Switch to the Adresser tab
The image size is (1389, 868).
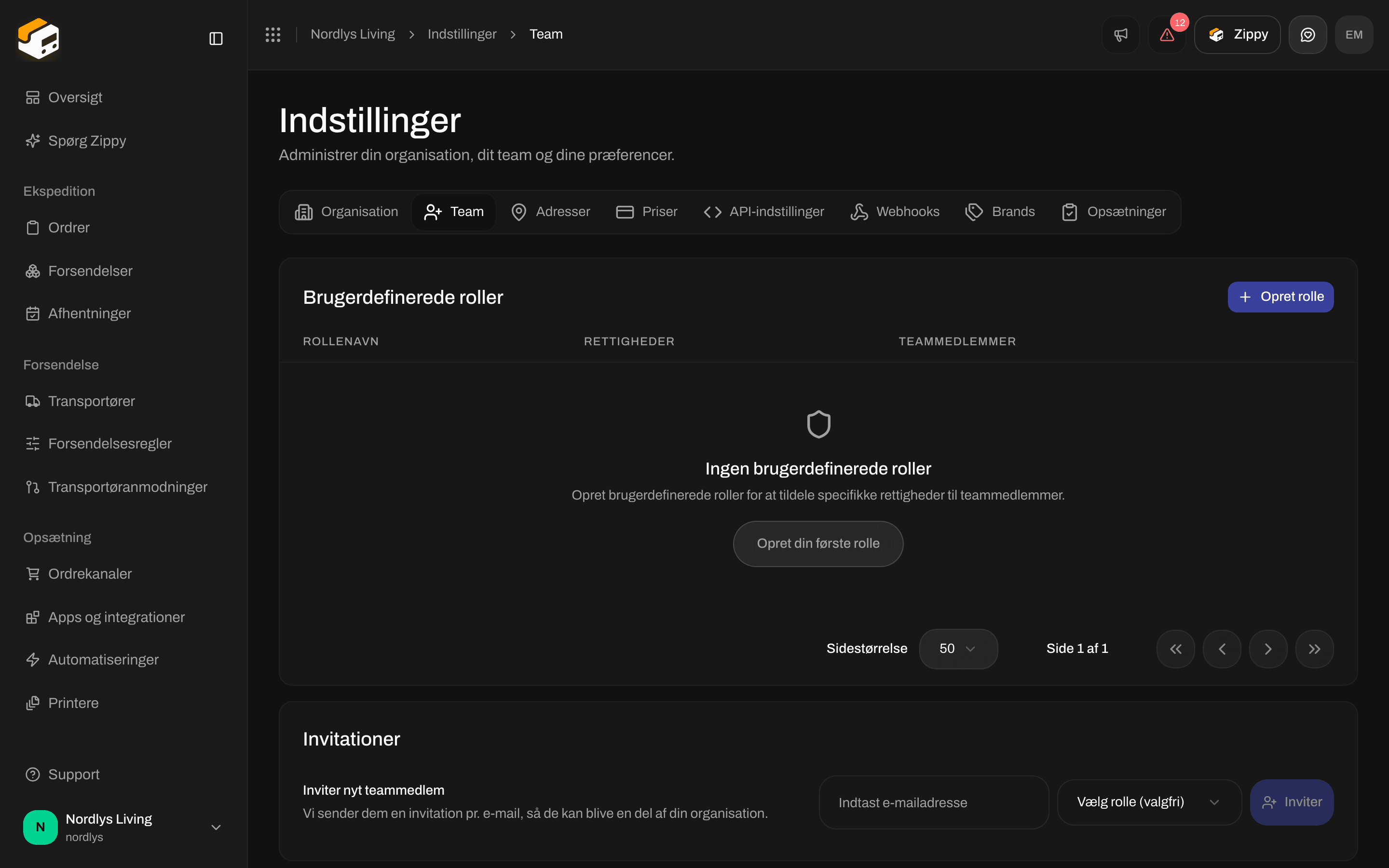[550, 212]
